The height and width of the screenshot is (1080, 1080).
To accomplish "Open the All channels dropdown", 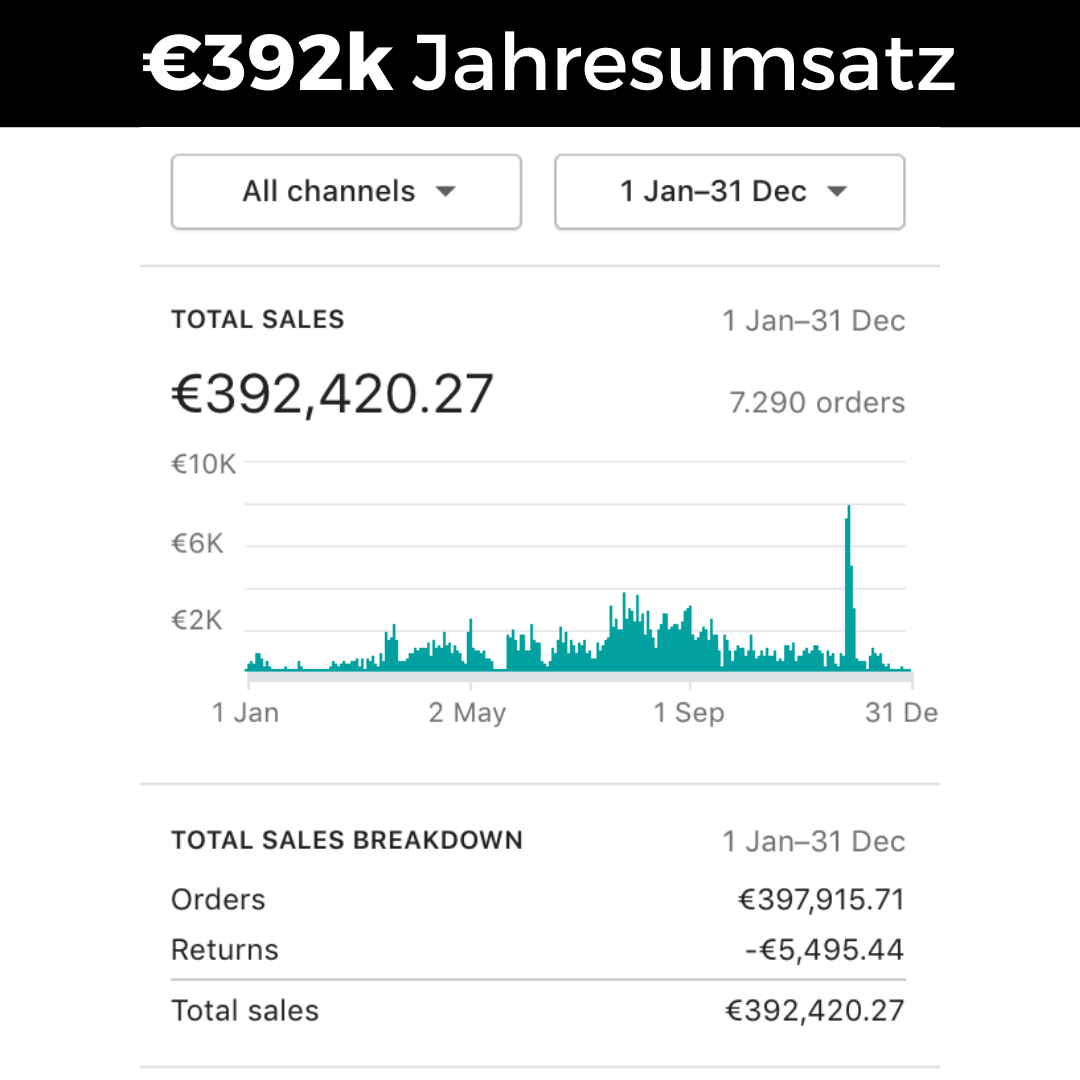I will (346, 191).
